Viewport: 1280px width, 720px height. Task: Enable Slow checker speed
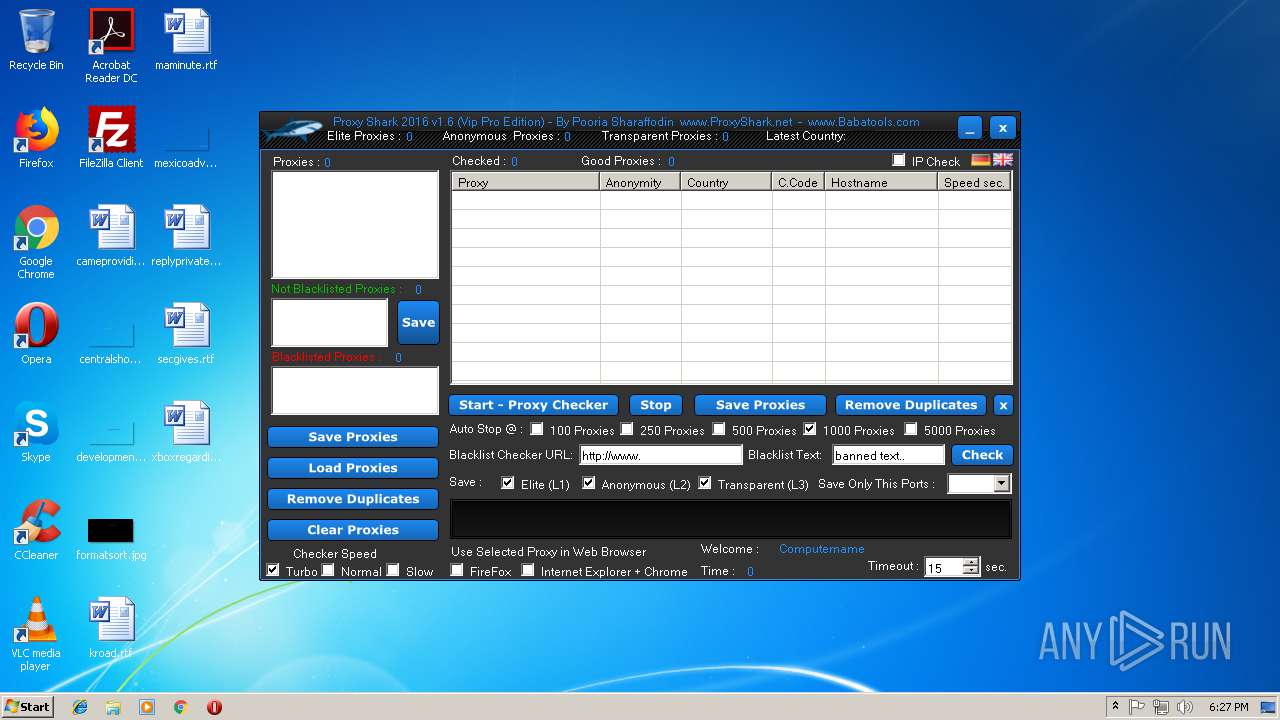(x=393, y=570)
